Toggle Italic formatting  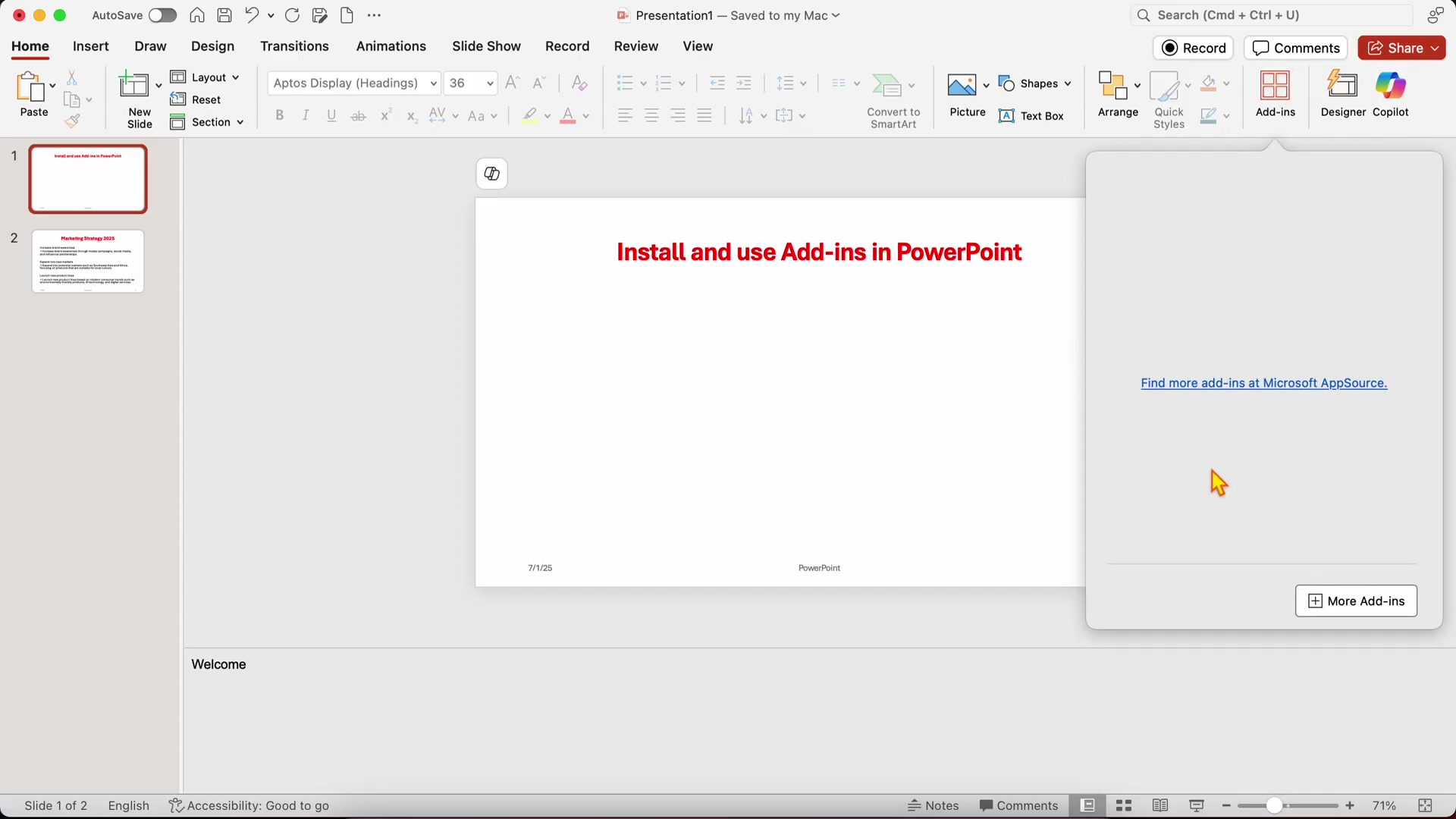(x=306, y=115)
